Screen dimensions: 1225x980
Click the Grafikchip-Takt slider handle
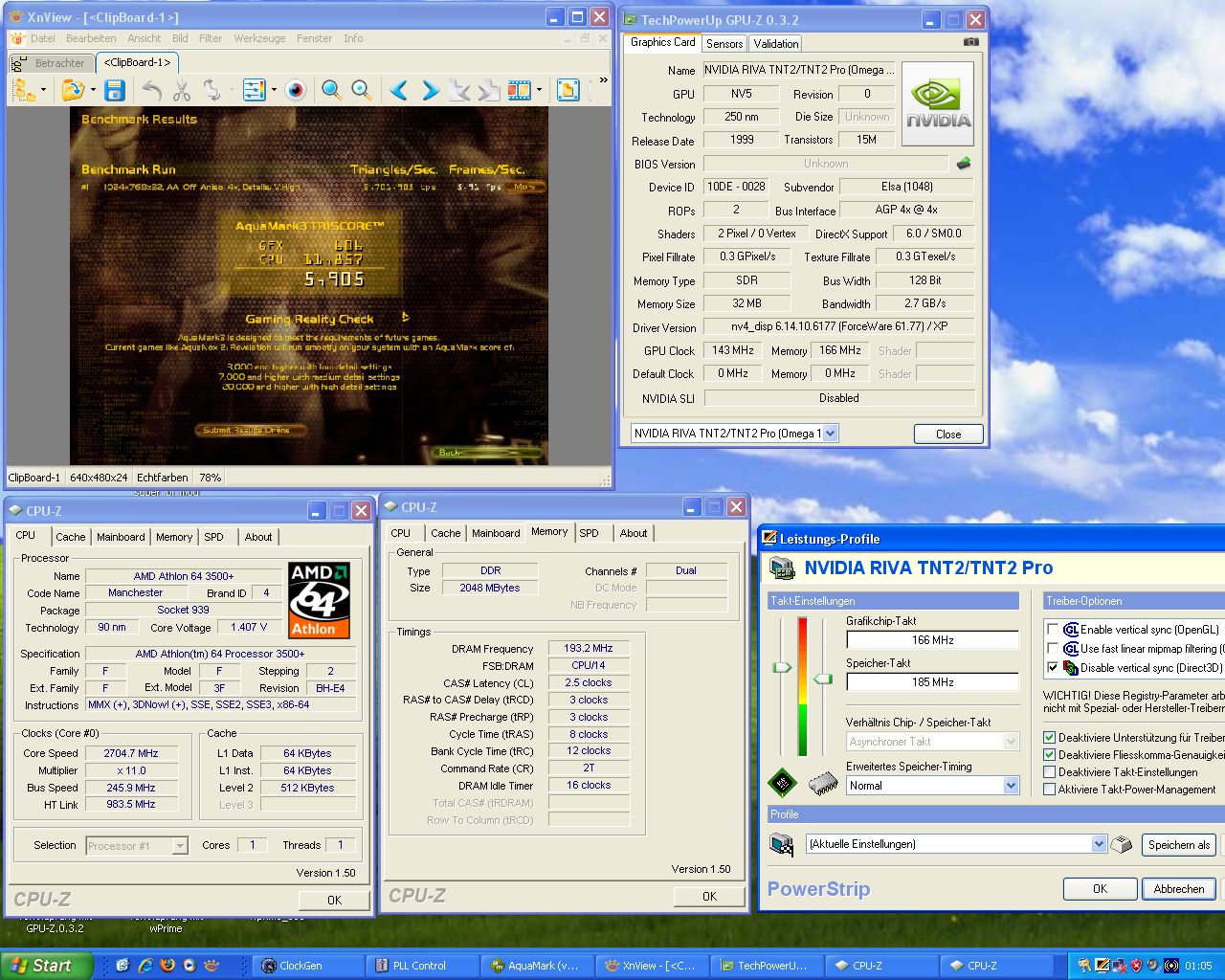click(782, 667)
